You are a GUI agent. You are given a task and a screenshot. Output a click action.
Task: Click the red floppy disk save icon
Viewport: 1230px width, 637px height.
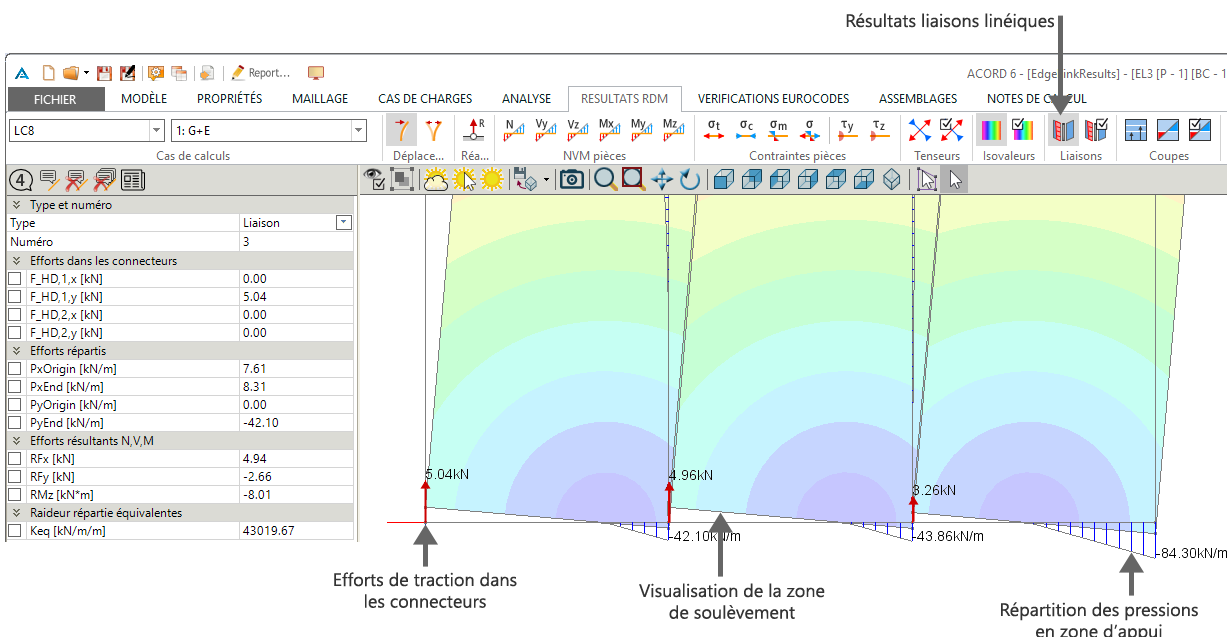[104, 73]
